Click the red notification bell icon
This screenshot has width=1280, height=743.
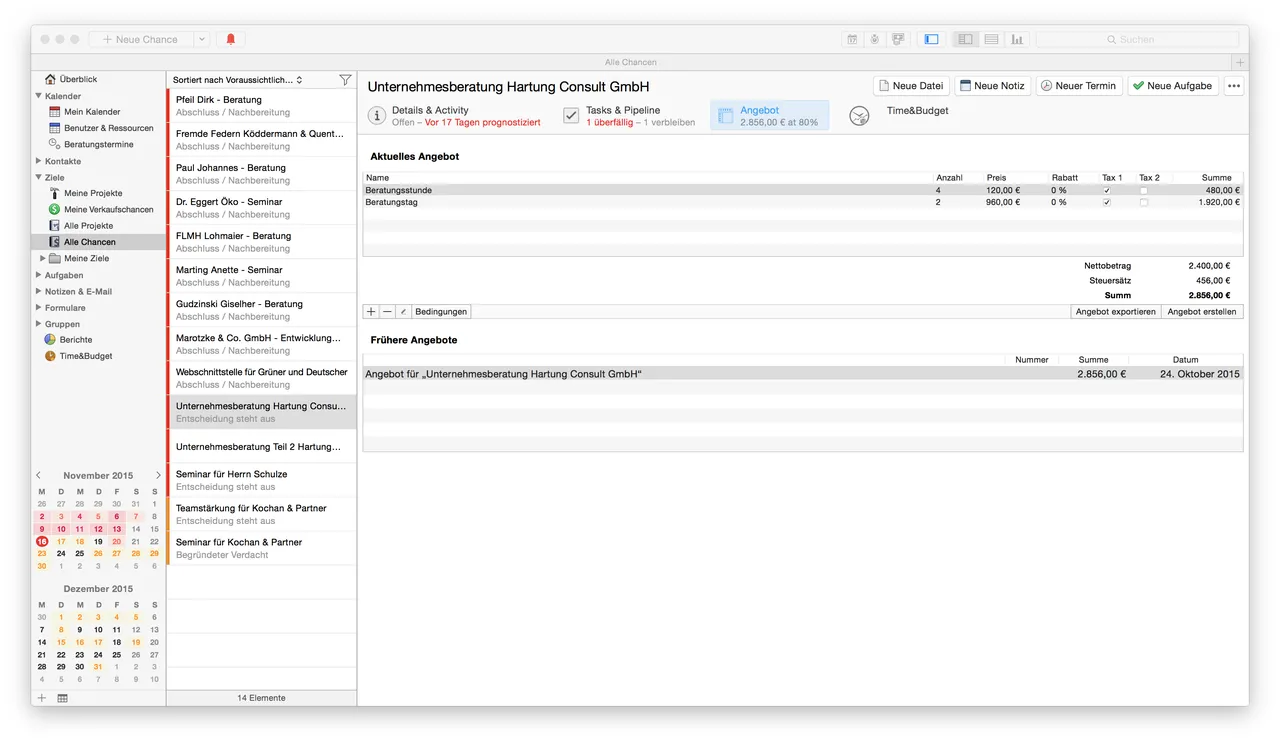231,39
